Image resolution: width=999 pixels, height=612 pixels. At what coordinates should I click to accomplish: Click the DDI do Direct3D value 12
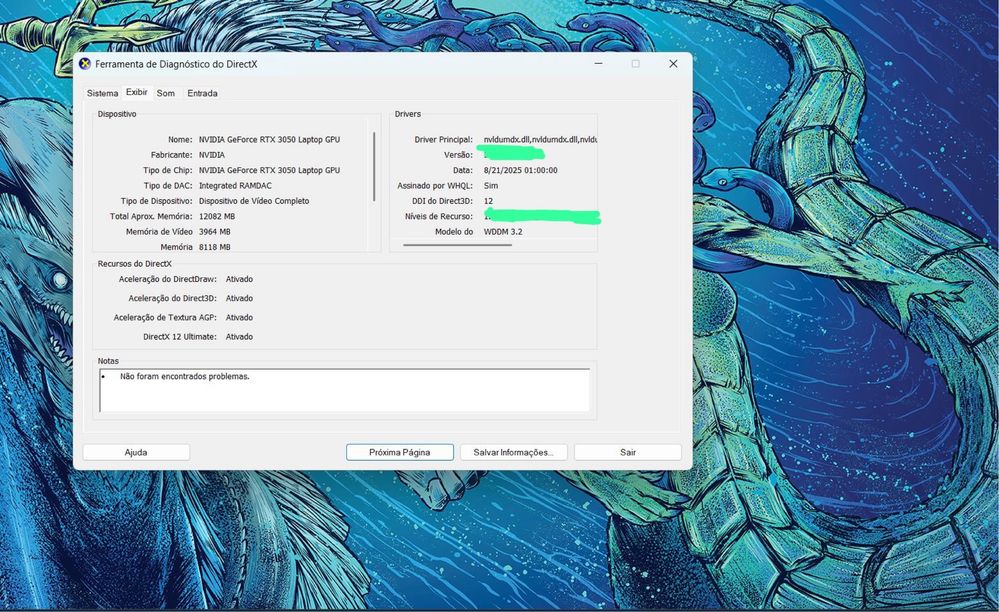[x=488, y=201]
